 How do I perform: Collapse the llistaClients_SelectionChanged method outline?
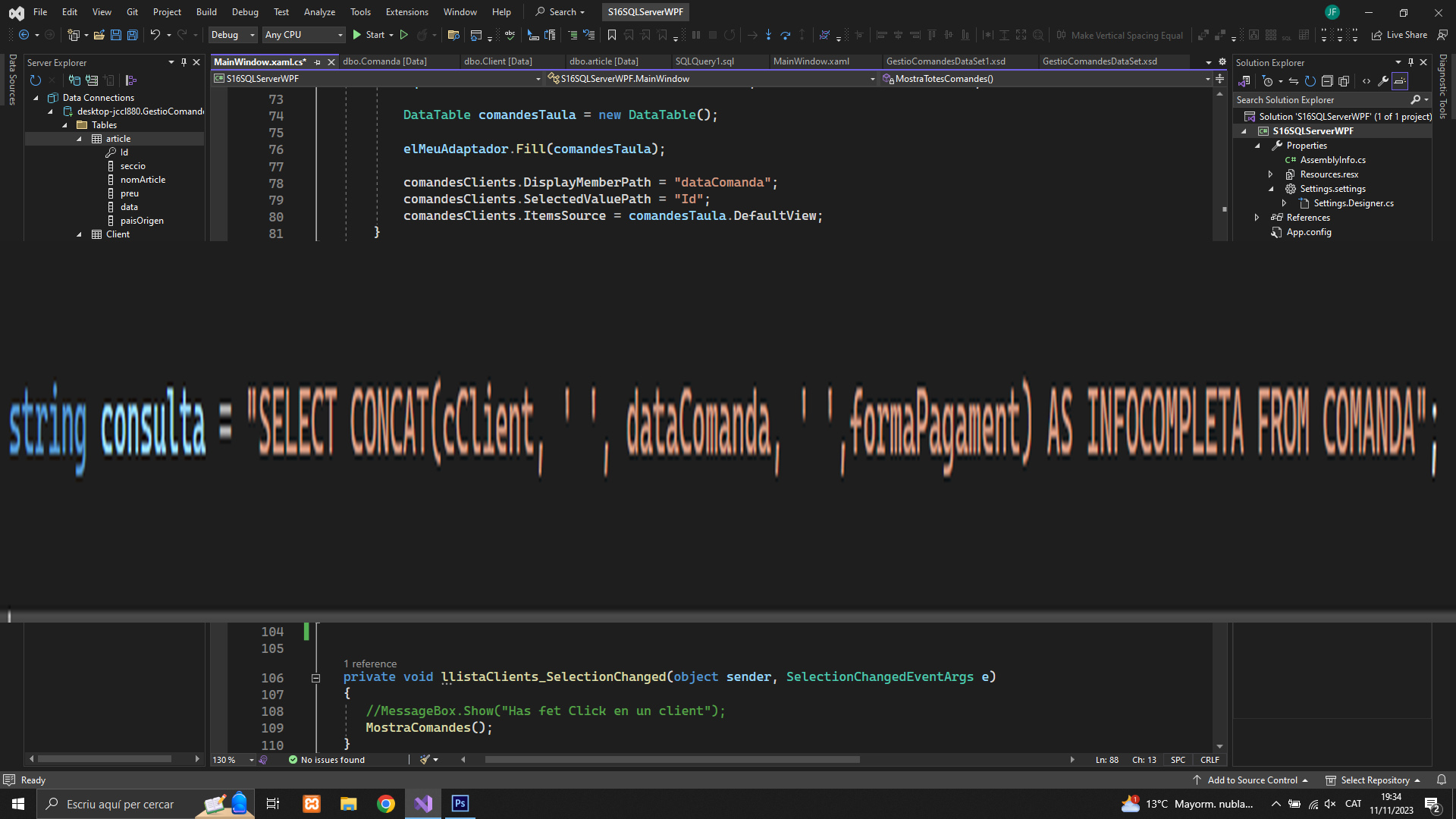tap(315, 678)
